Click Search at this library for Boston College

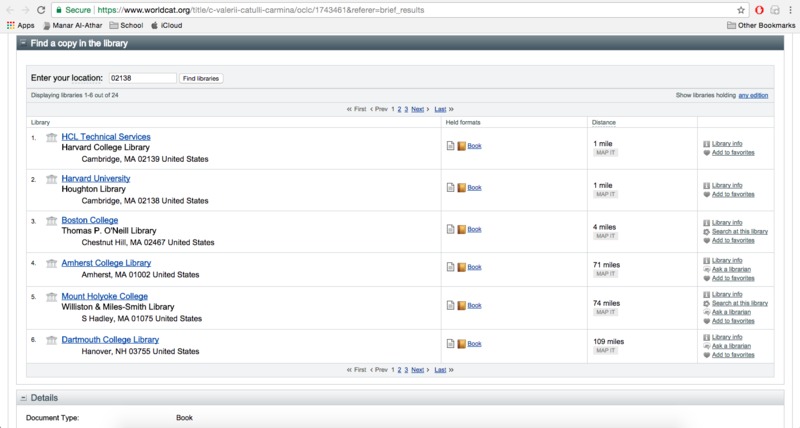pyautogui.click(x=740, y=232)
